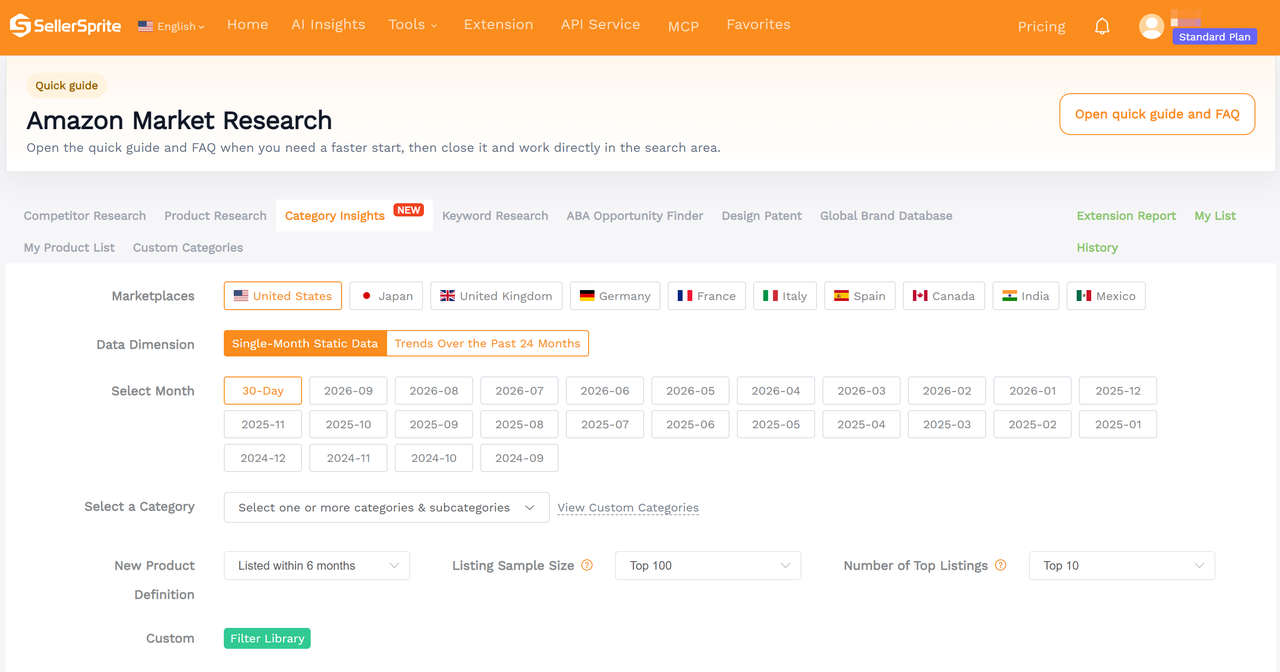Select month 2026-03
This screenshot has width=1280, height=672.
point(861,391)
